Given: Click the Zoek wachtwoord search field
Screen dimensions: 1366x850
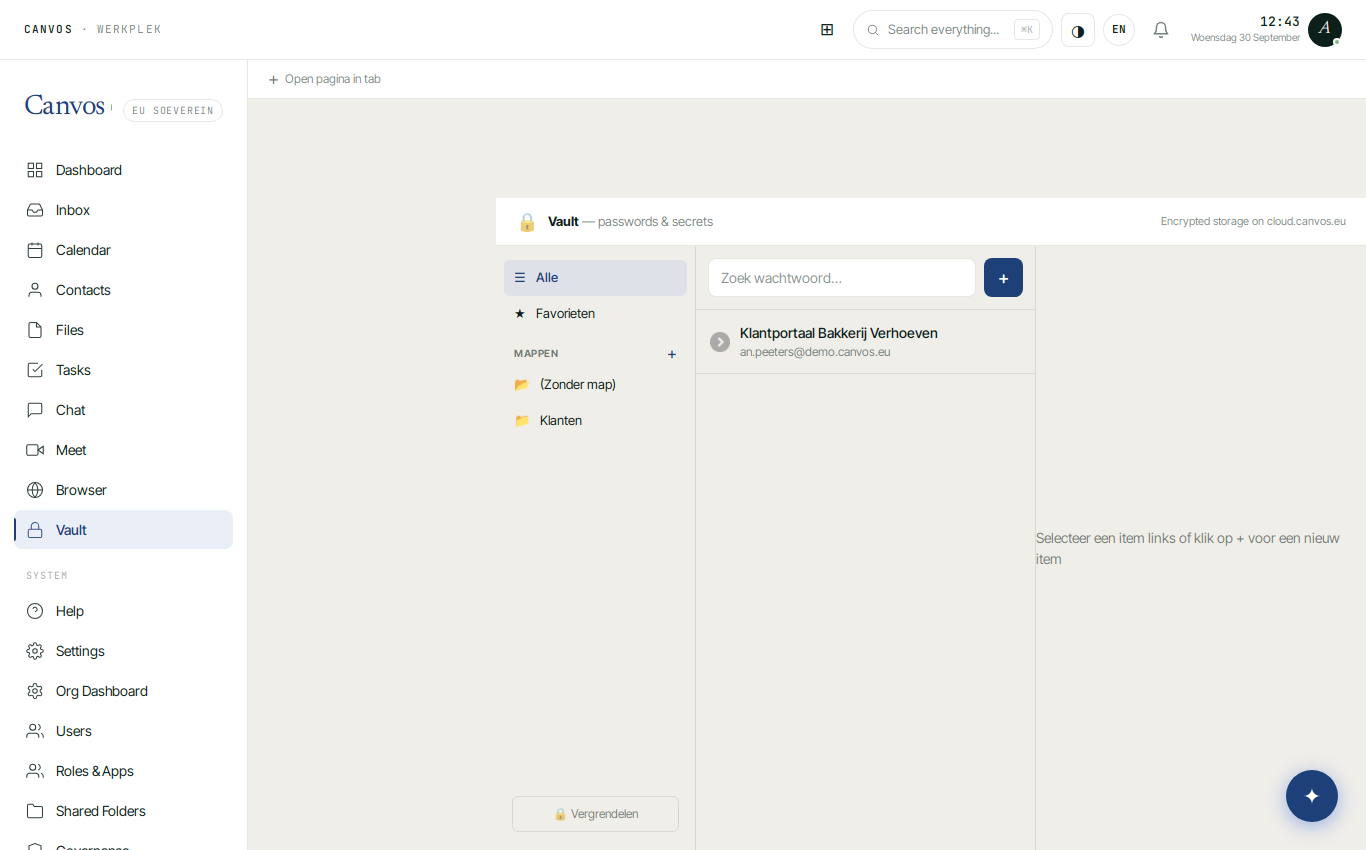Looking at the screenshot, I should click(842, 278).
